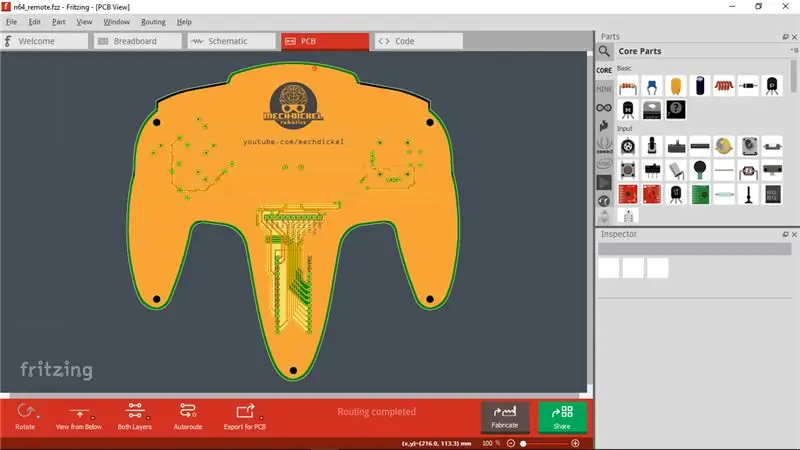Open the Routing menu
The height and width of the screenshot is (450, 800).
[x=153, y=22]
